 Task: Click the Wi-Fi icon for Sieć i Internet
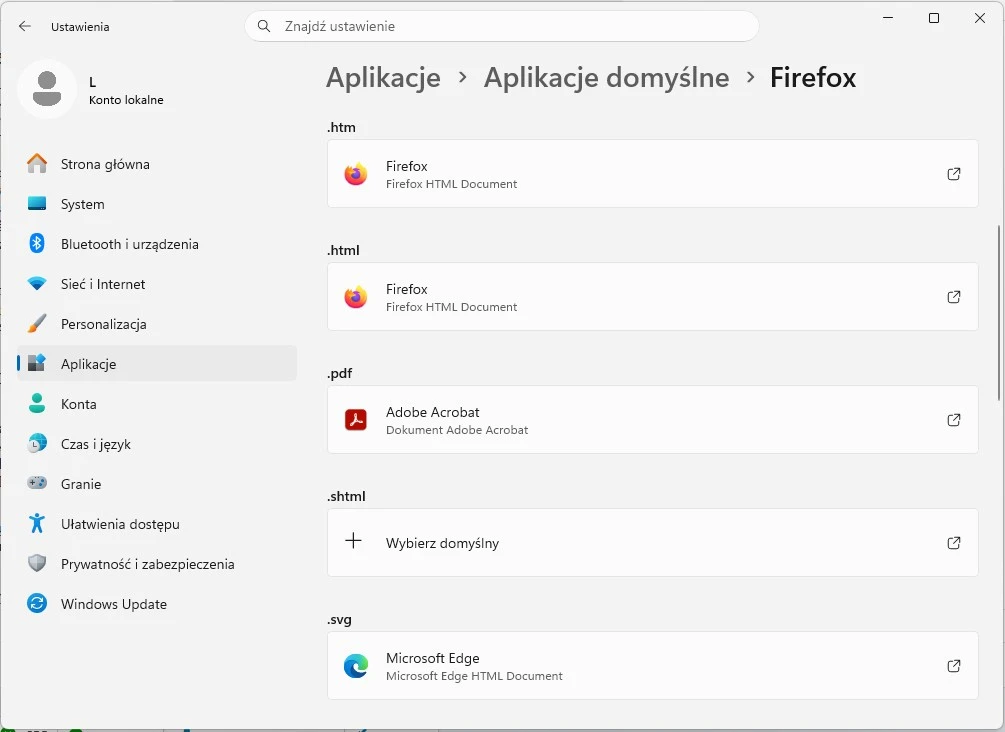click(37, 283)
